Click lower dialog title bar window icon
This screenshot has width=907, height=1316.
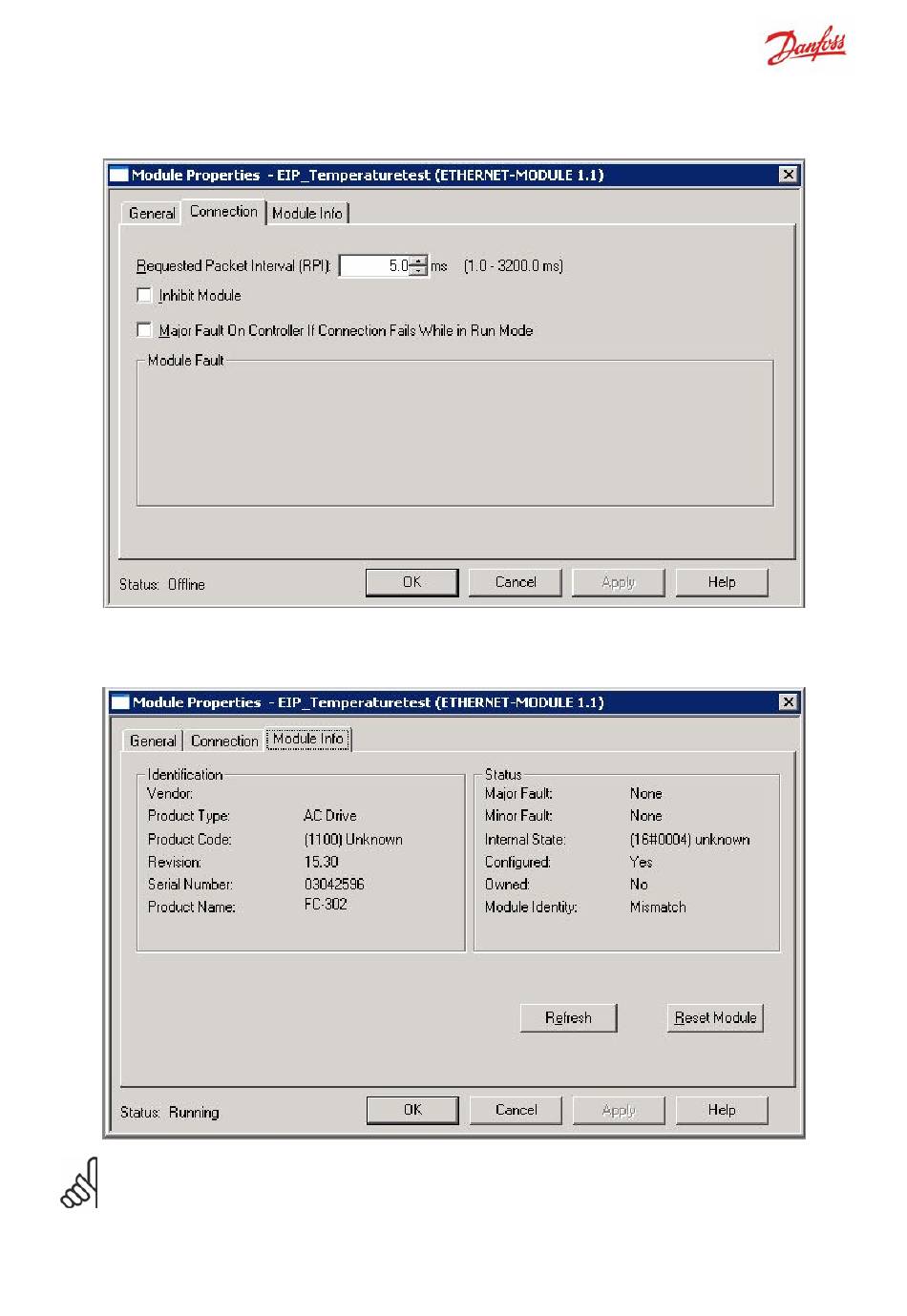(119, 702)
